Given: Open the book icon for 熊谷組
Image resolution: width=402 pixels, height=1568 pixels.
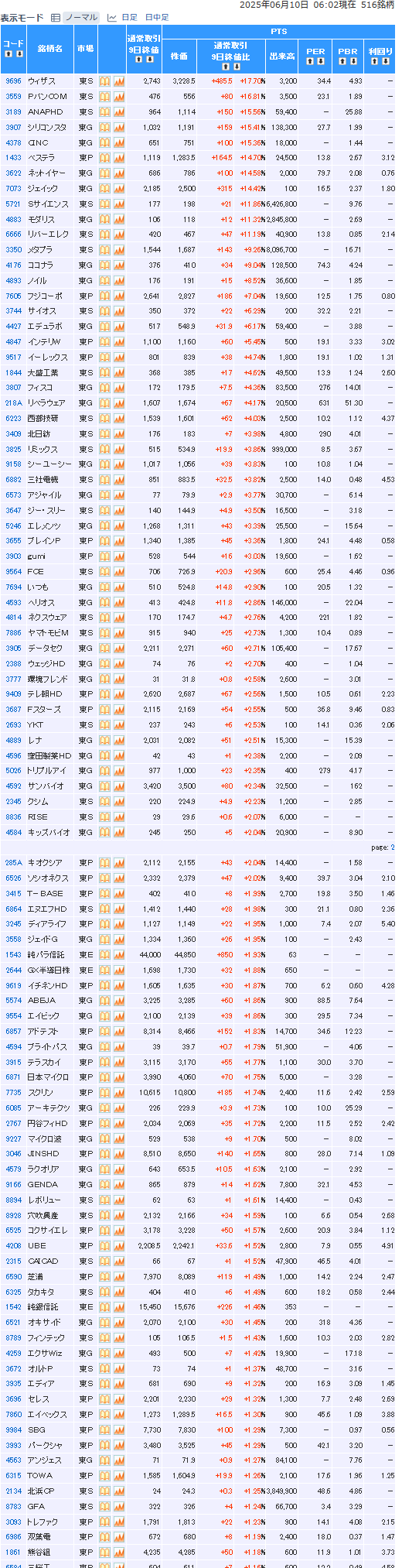Looking at the screenshot, I should coord(104,1553).
